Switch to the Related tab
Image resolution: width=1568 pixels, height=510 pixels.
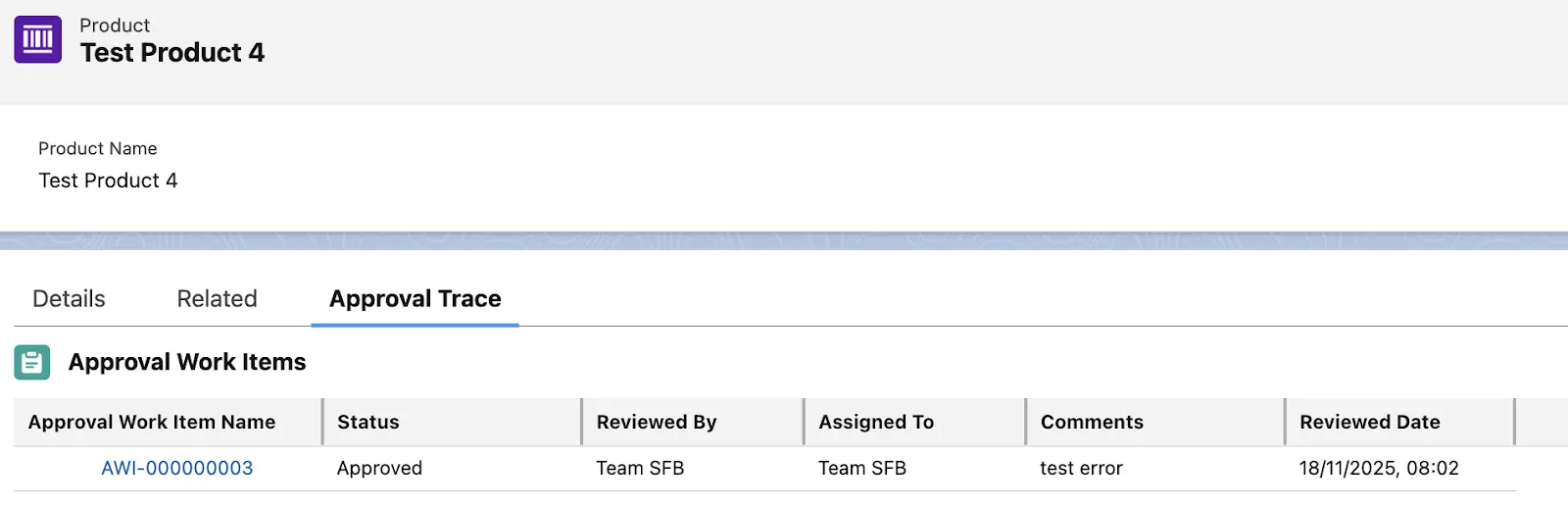click(217, 299)
